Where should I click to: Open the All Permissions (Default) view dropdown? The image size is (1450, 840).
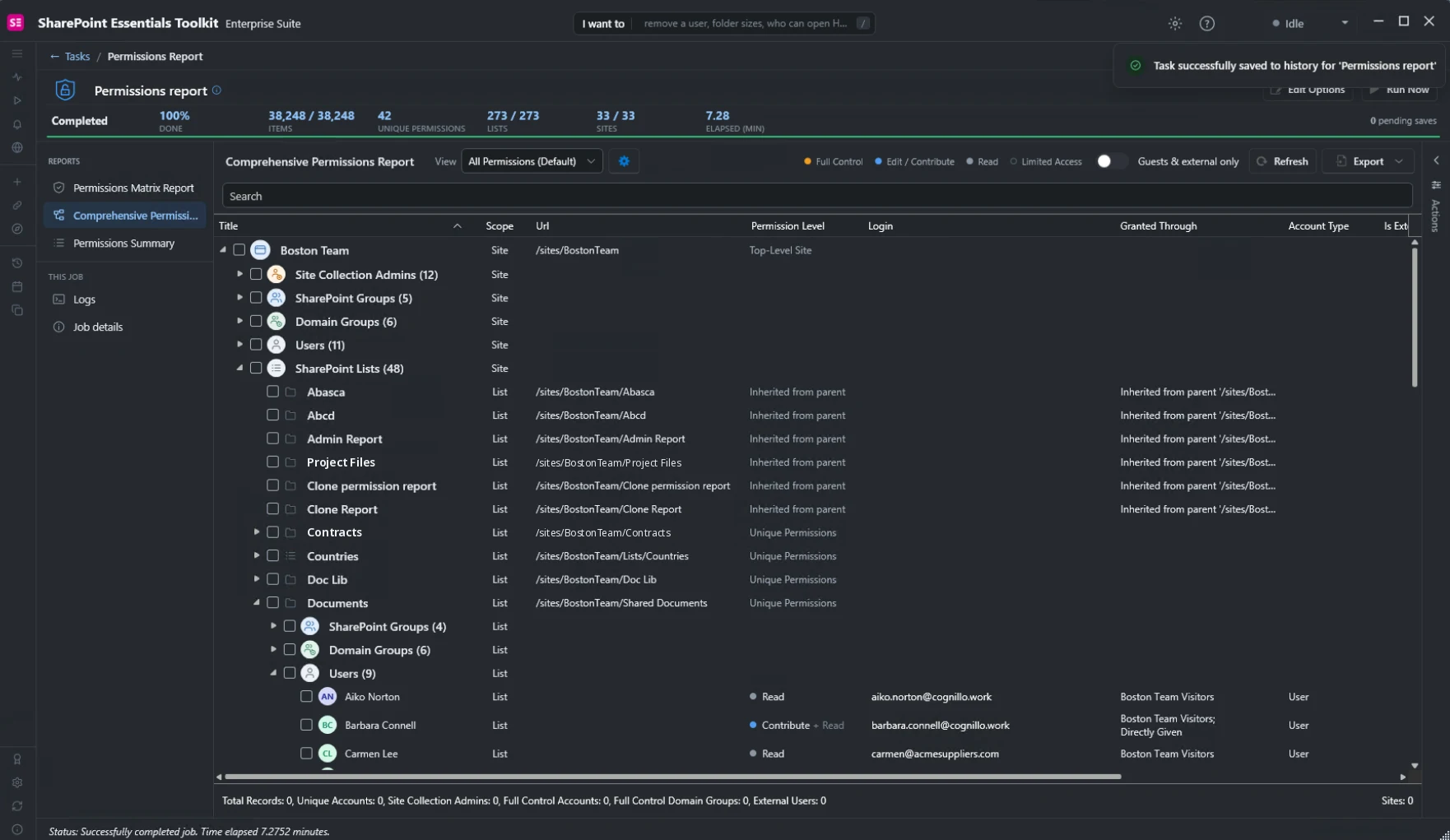pos(532,161)
